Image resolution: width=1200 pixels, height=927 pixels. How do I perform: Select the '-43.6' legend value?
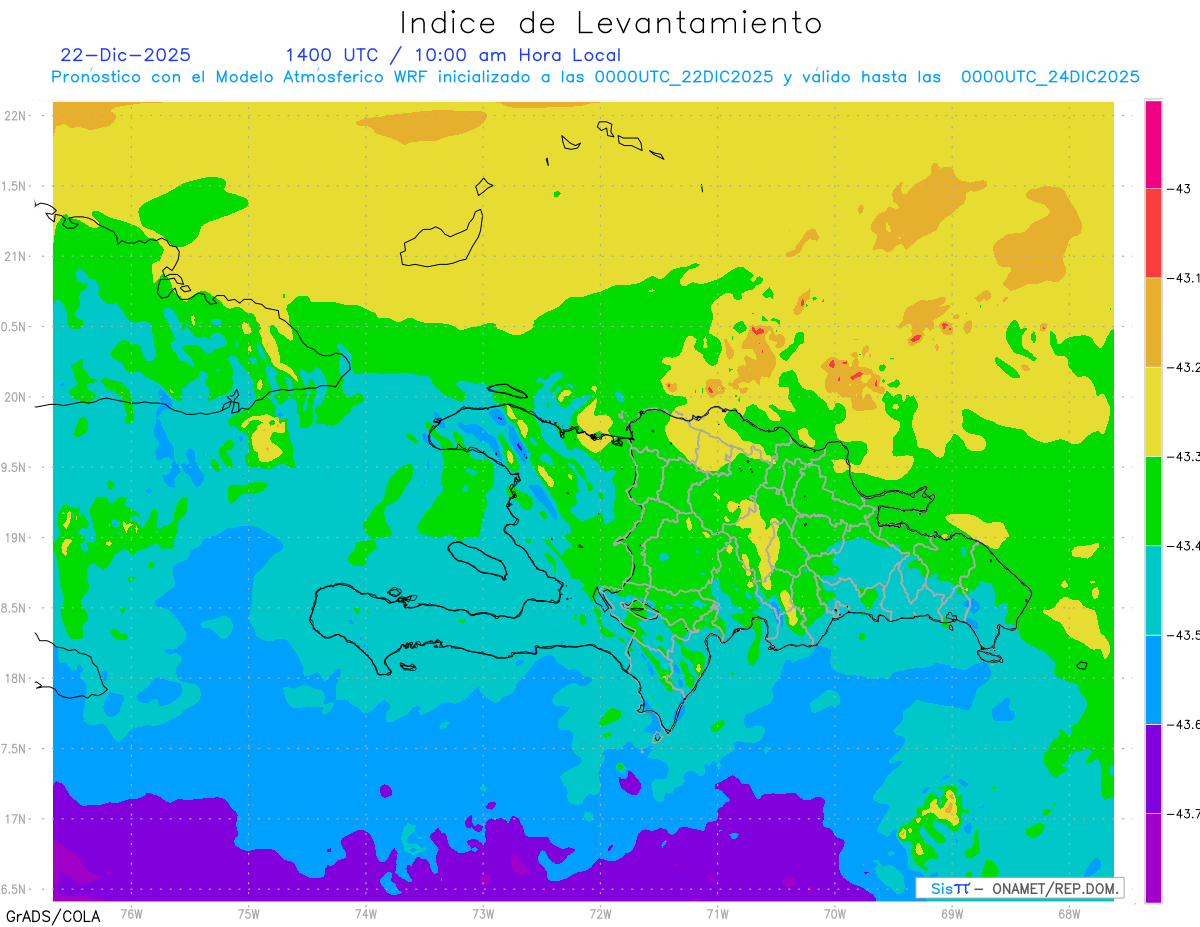(1183, 724)
